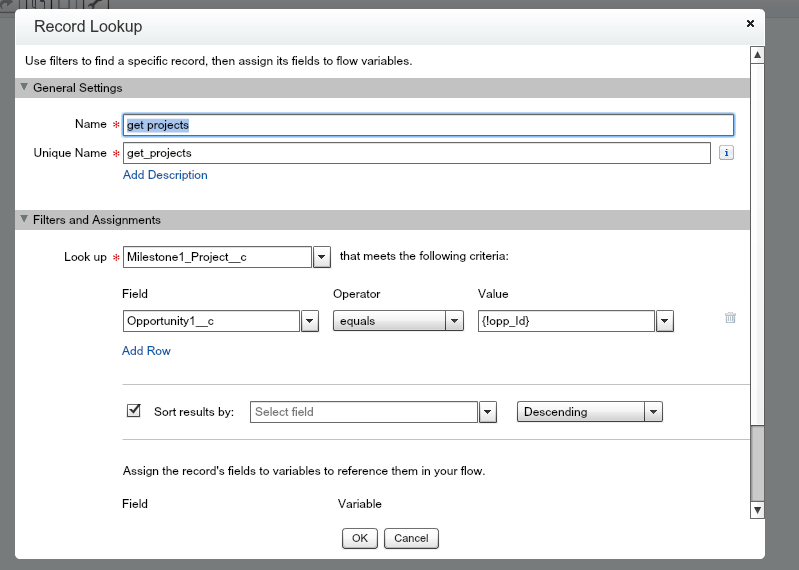Click the Name input field
Image resolution: width=799 pixels, height=570 pixels.
428,125
